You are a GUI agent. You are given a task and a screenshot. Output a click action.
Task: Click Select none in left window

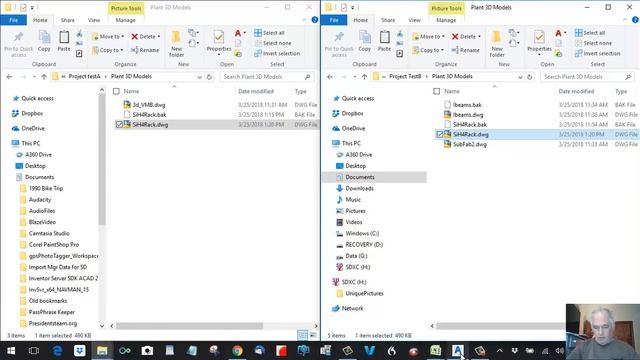(x=273, y=43)
